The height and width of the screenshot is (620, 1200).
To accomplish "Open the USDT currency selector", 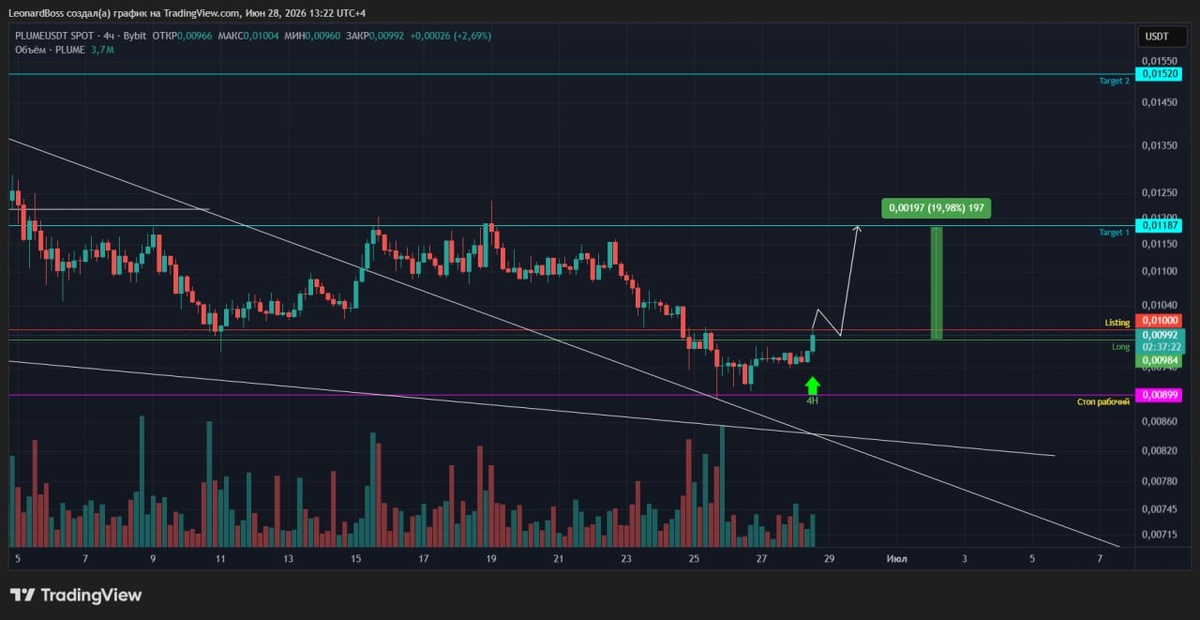I will [1155, 37].
